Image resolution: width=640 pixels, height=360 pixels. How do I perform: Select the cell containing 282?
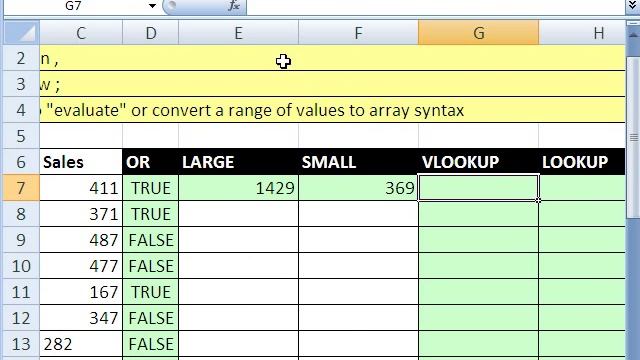tap(81, 344)
